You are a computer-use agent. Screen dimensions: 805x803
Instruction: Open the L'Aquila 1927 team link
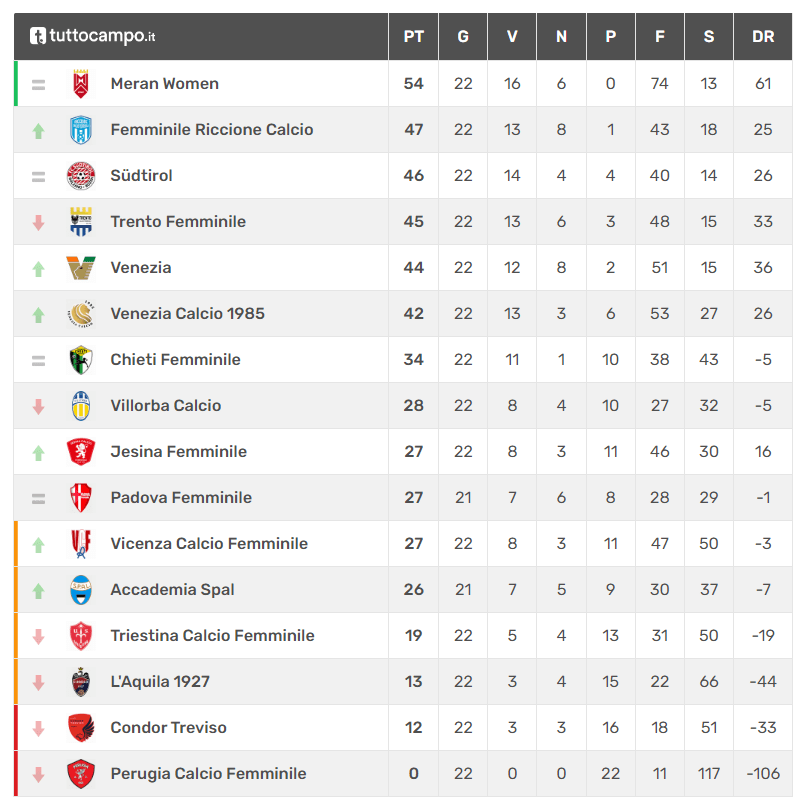[160, 682]
